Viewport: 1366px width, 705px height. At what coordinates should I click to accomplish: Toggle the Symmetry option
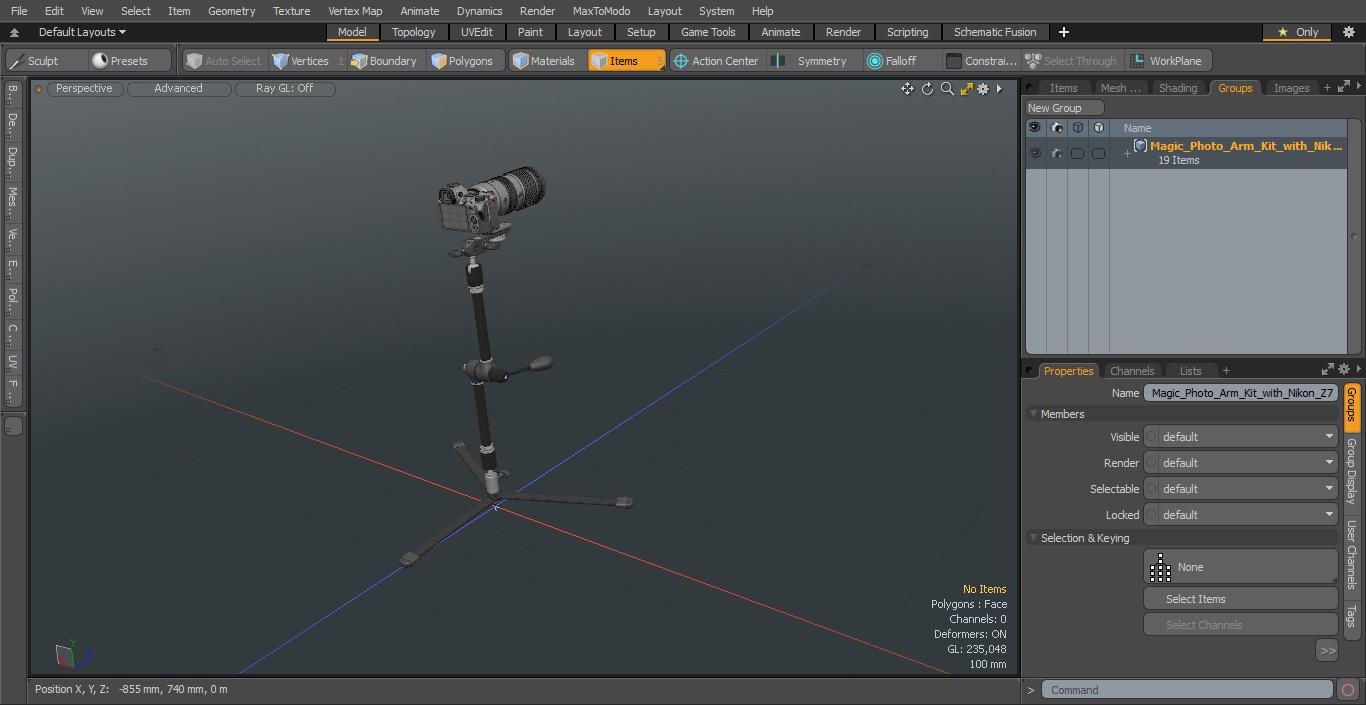coord(812,61)
